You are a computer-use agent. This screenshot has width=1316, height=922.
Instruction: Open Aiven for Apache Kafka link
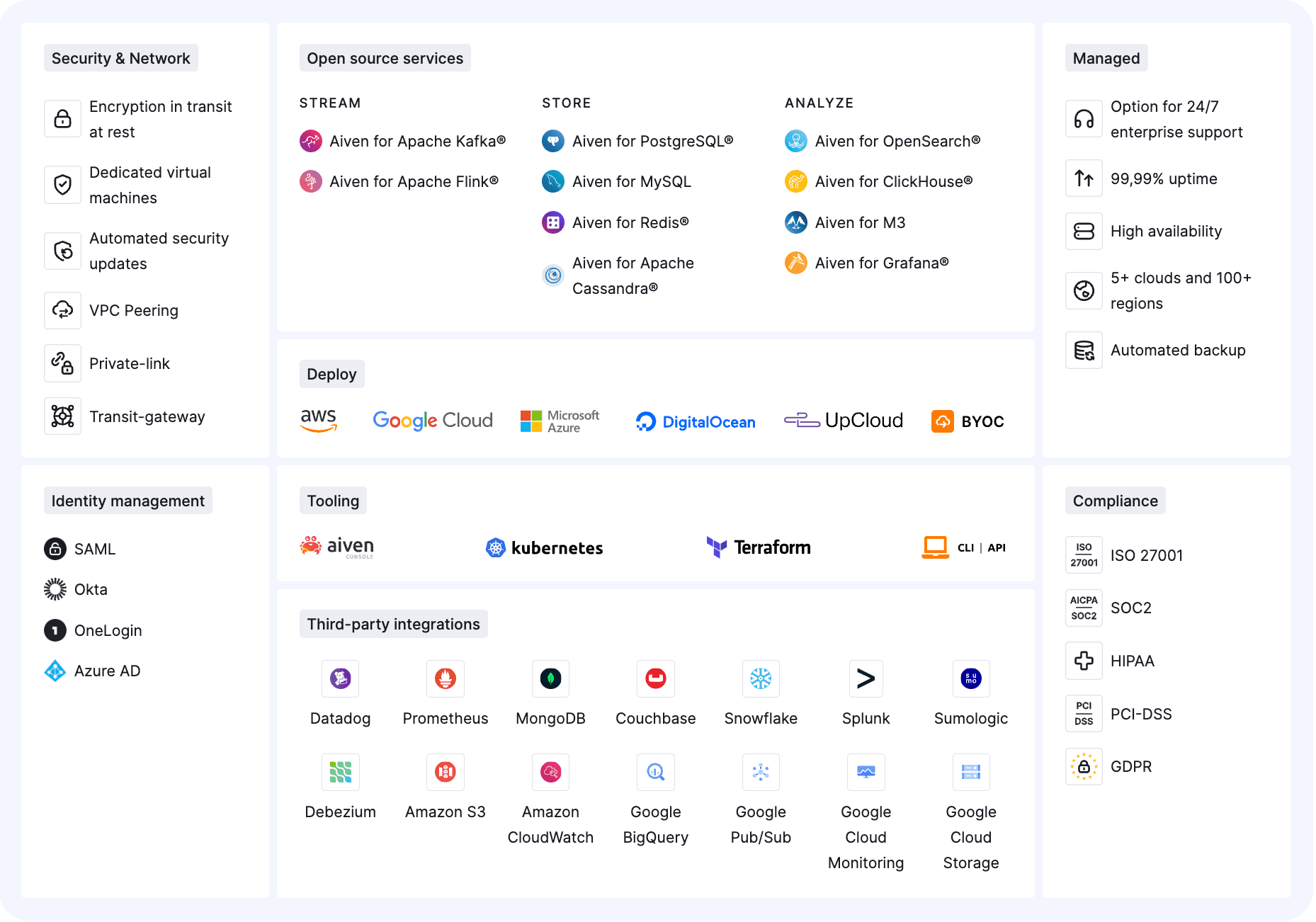point(416,142)
